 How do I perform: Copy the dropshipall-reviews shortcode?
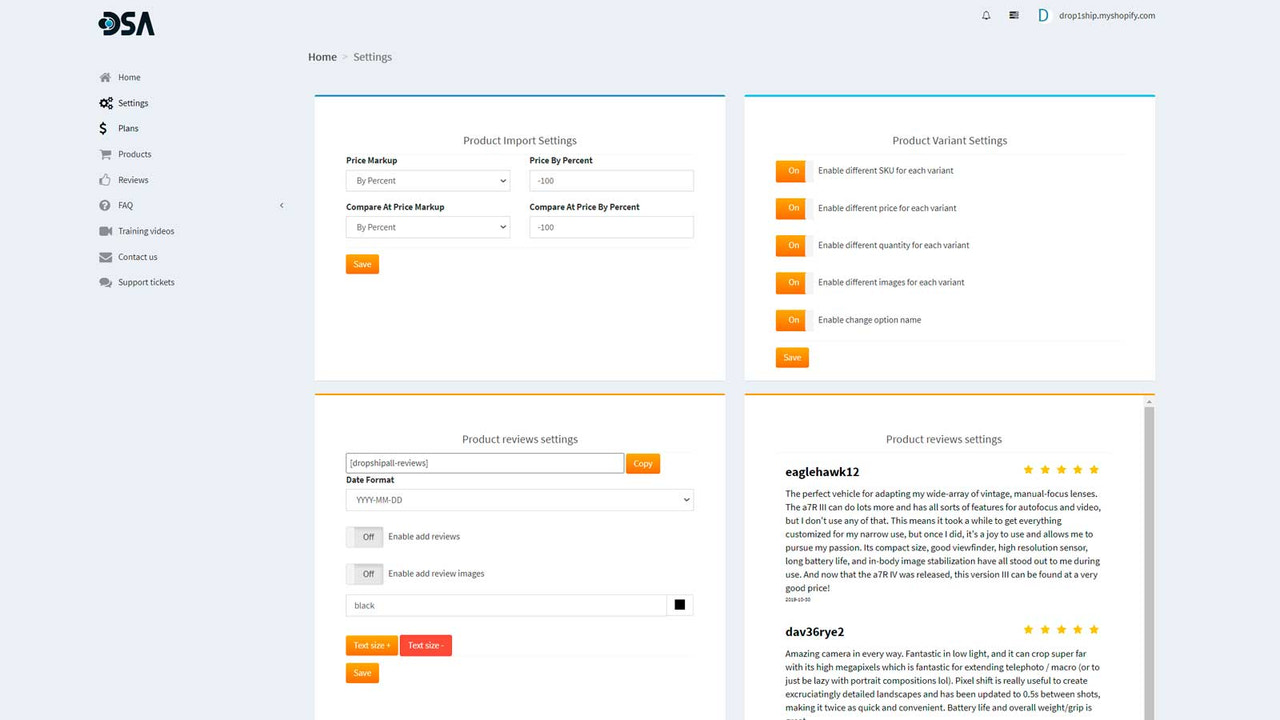pos(643,463)
